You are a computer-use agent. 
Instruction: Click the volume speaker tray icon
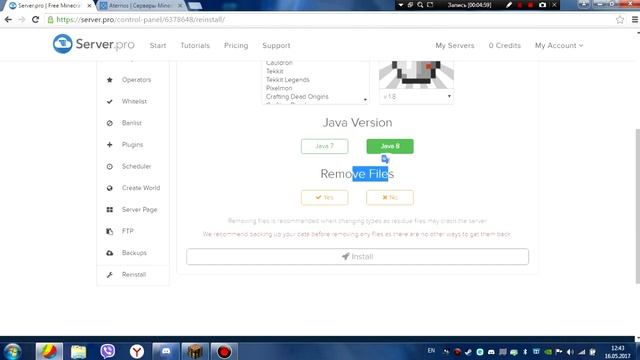coord(570,352)
